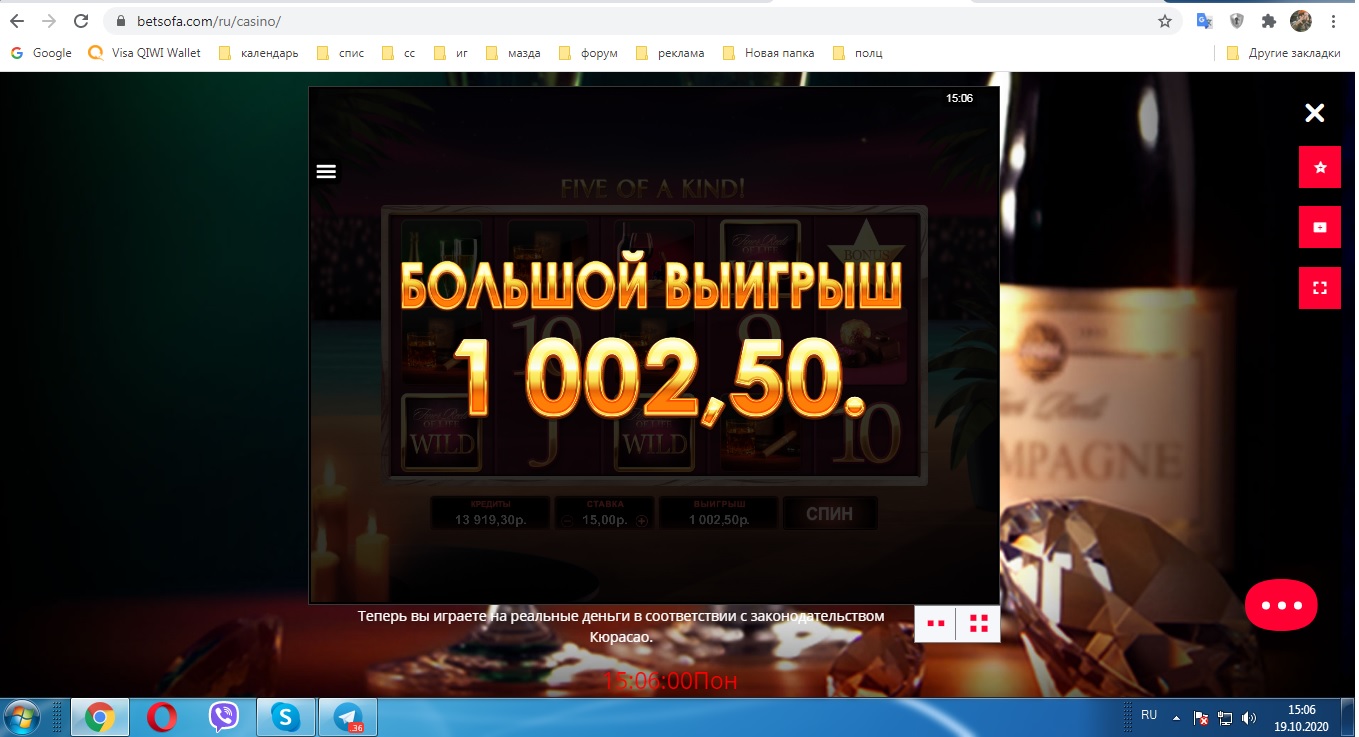Open the Chrome extensions puzzle menu
The image size is (1359, 737).
1269,21
